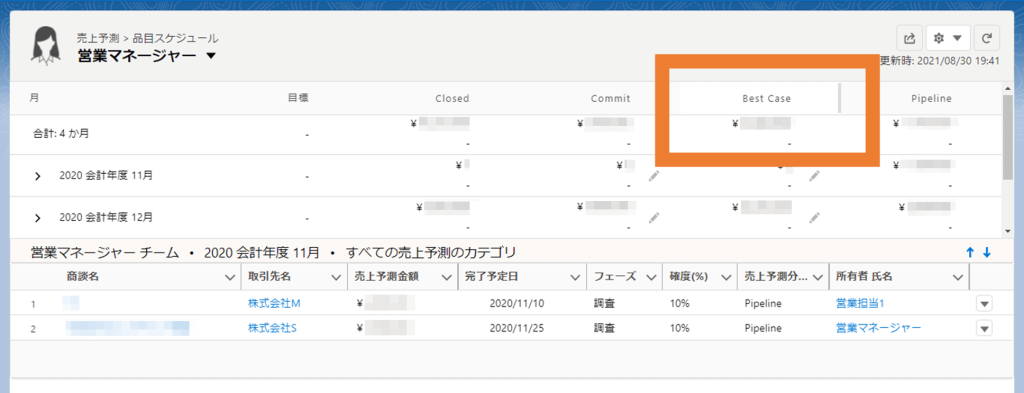
Task: Open the 売上予測分 column dropdown
Action: pos(818,277)
